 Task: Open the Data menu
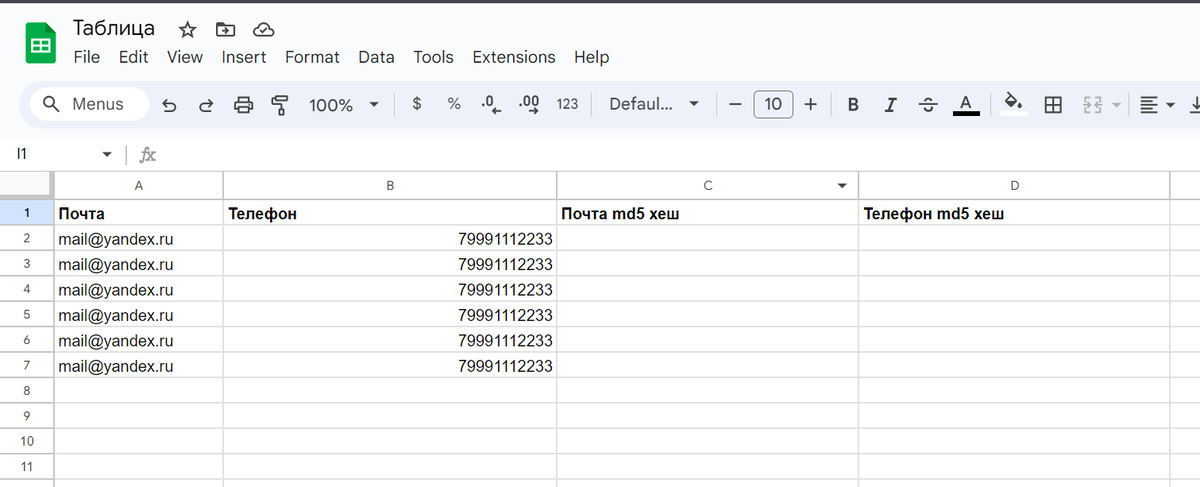click(376, 57)
